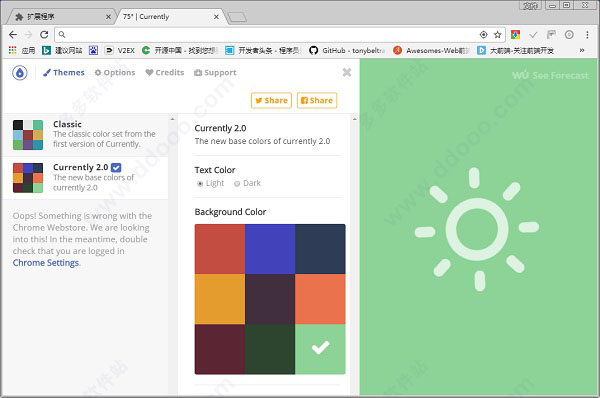
Task: Choose Light text color radio
Action: [x=200, y=184]
